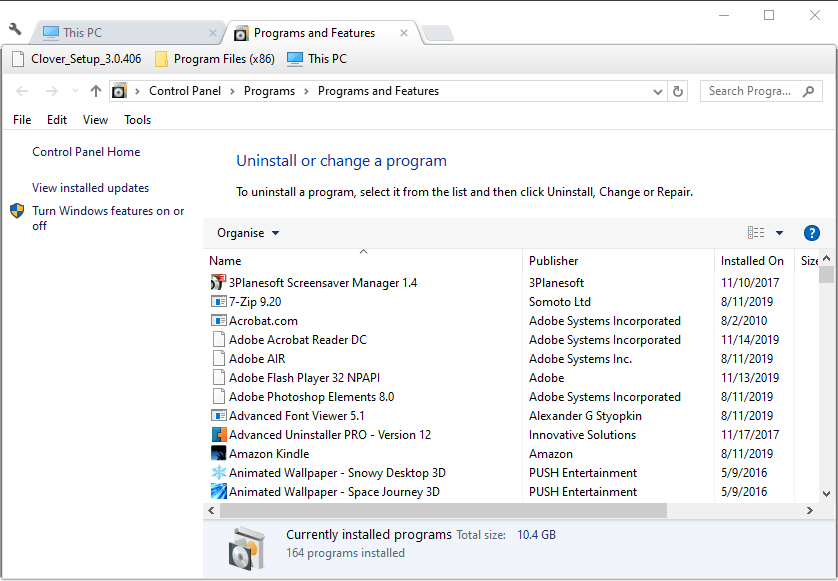This screenshot has width=838, height=581.
Task: Sort the list by Publisher column
Action: (618, 261)
